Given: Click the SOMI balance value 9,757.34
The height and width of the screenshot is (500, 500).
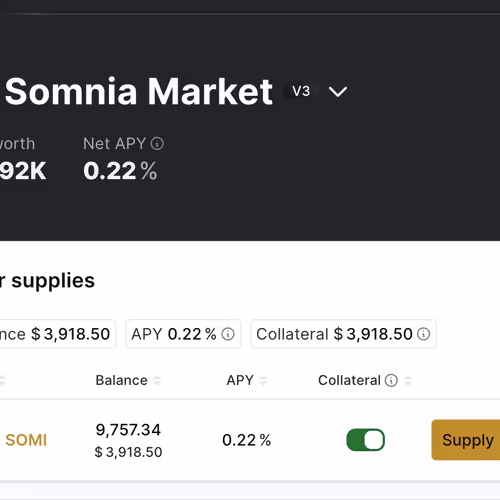Looking at the screenshot, I should 128,430.
